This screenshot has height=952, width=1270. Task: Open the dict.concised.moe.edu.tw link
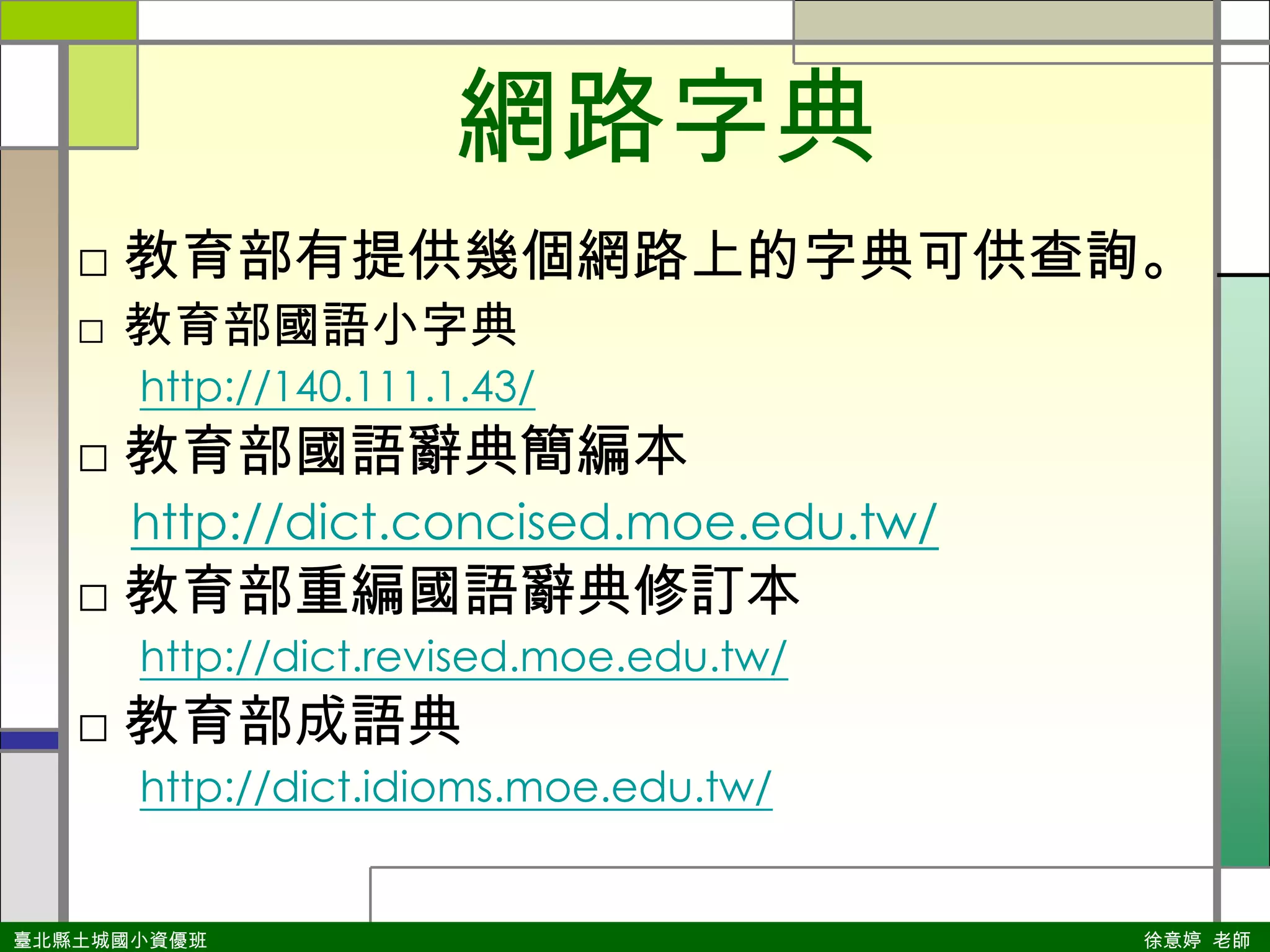535,524
